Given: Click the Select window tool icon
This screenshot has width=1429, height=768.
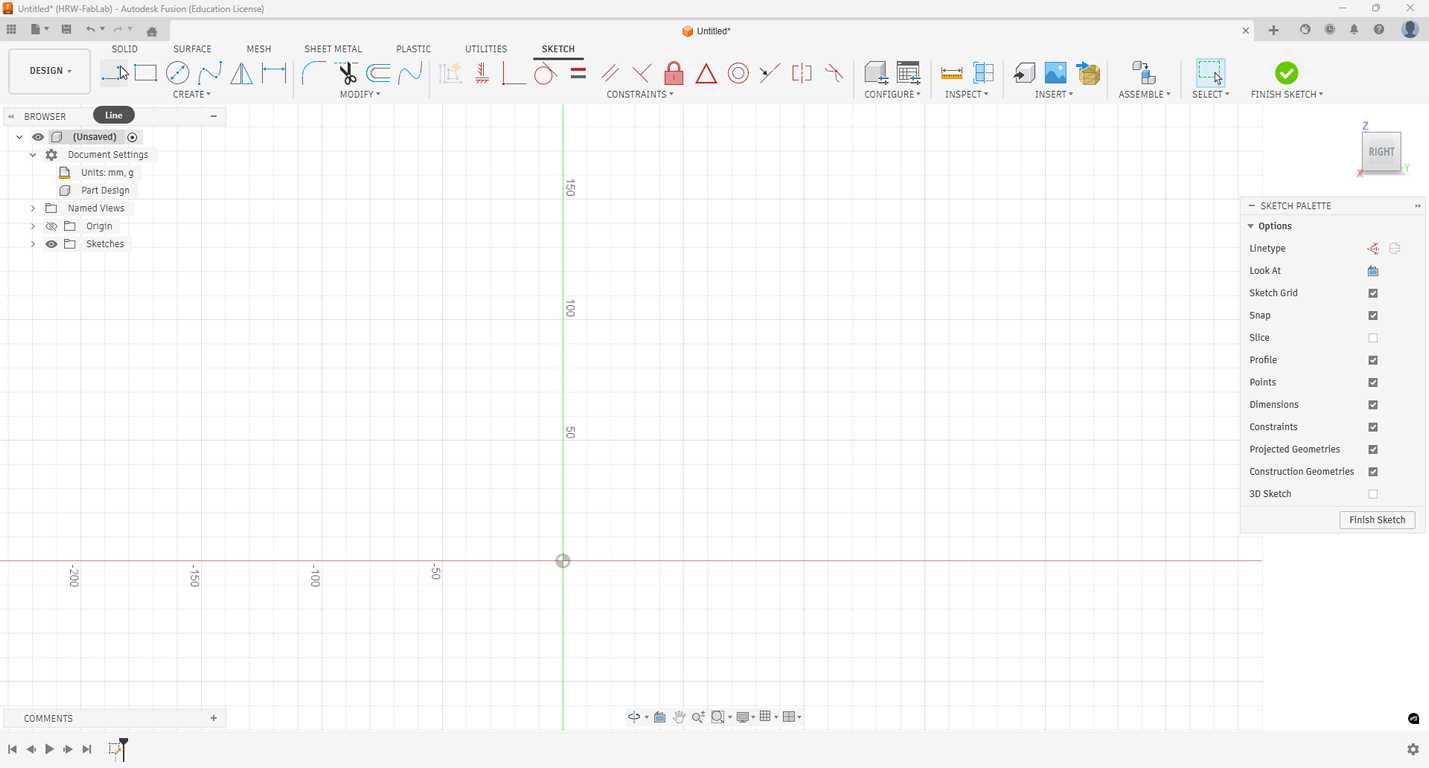Looking at the screenshot, I should [x=1210, y=73].
